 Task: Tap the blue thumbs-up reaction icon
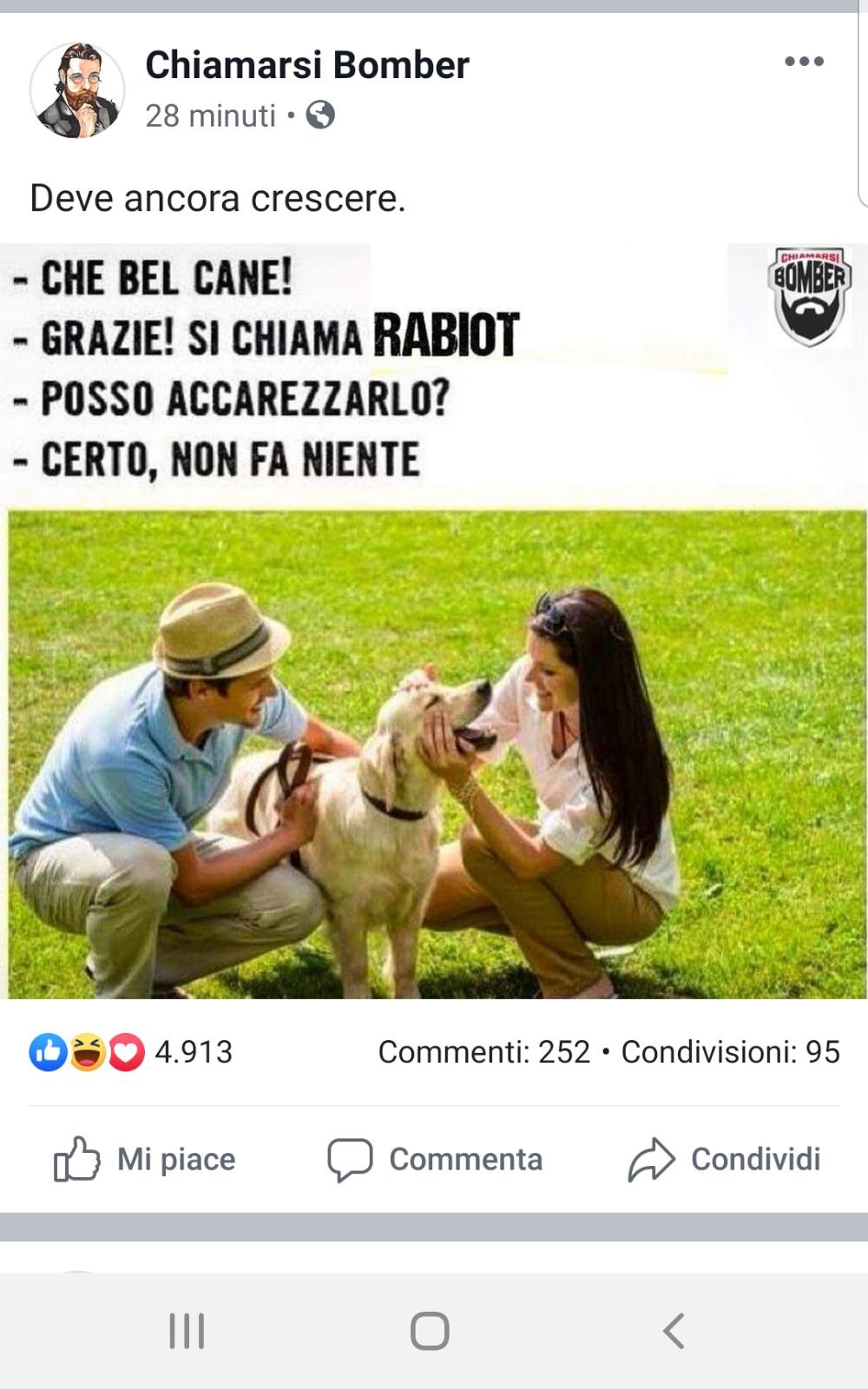(x=49, y=1052)
